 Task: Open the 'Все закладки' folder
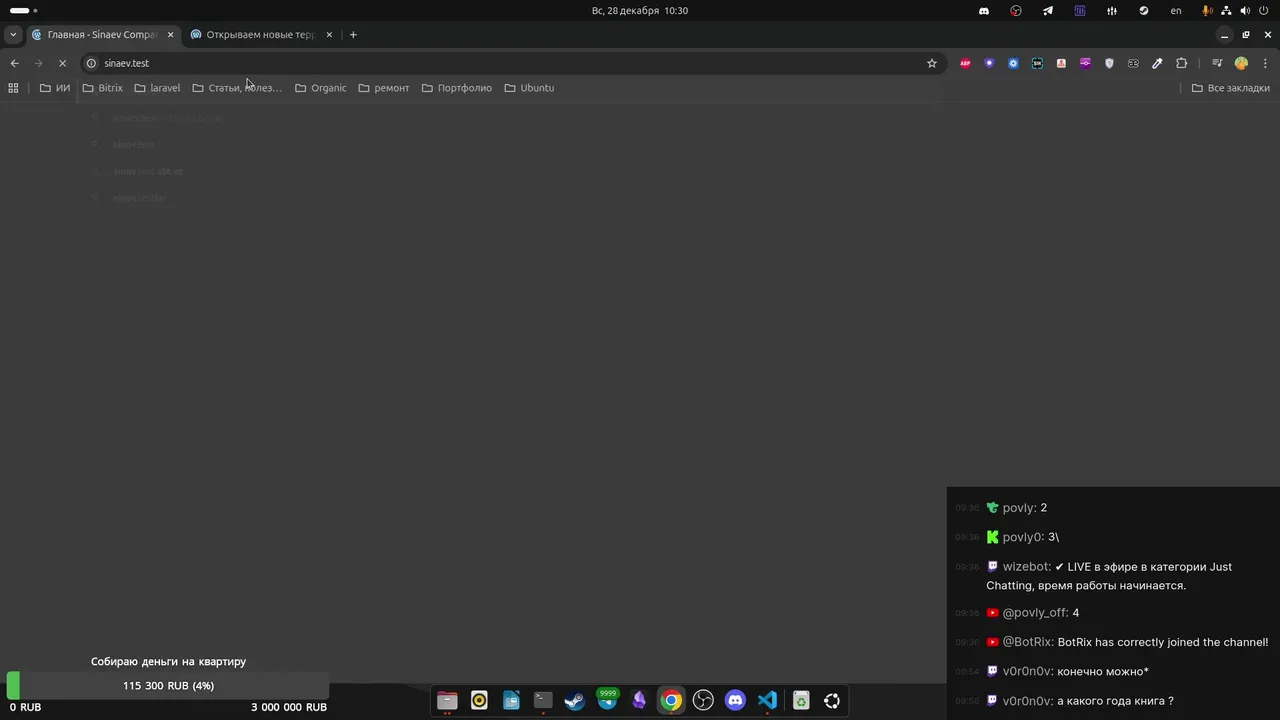coord(1231,88)
